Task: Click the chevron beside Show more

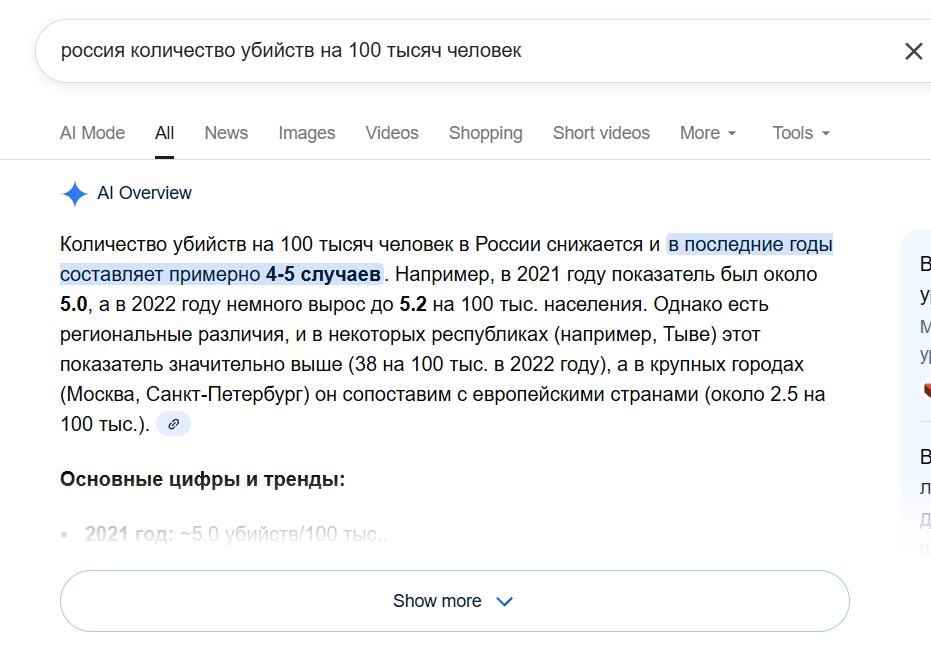Action: (505, 601)
